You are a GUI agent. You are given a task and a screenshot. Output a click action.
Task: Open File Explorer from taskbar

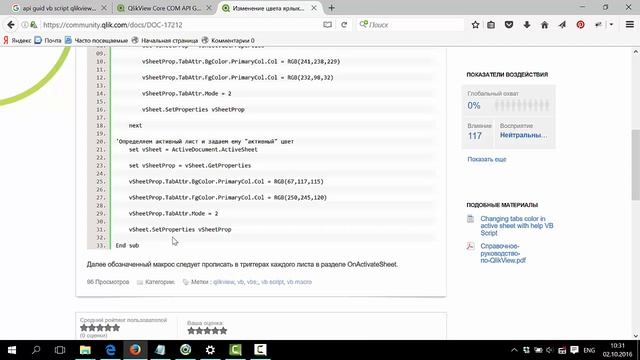point(85,350)
